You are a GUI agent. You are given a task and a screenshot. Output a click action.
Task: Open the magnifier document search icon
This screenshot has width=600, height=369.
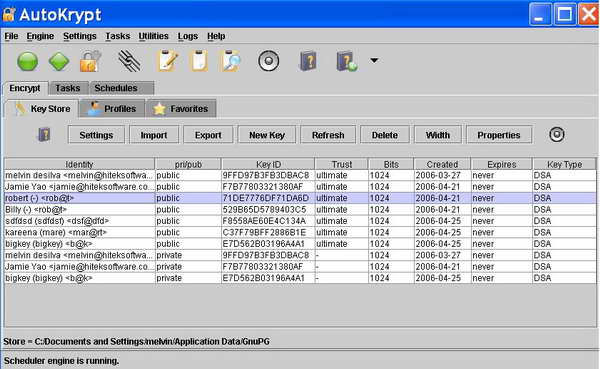tap(231, 61)
